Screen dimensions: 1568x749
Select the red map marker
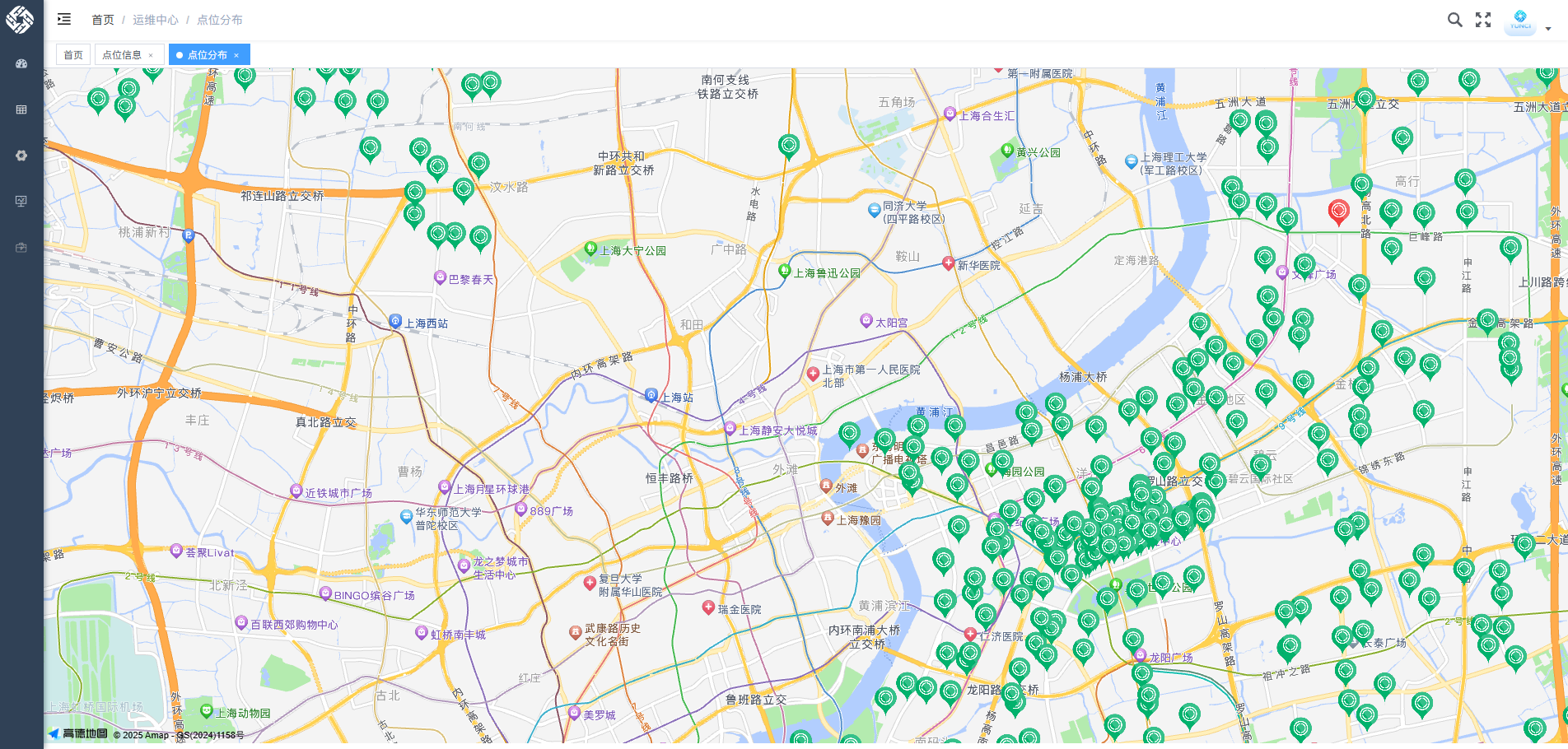(1338, 211)
